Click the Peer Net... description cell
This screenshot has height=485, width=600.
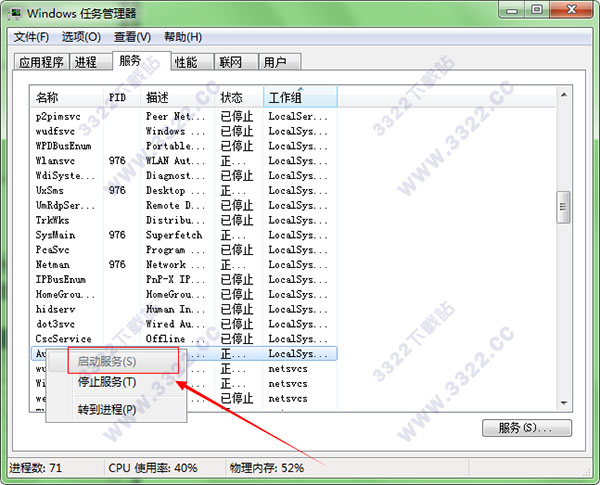(x=175, y=116)
